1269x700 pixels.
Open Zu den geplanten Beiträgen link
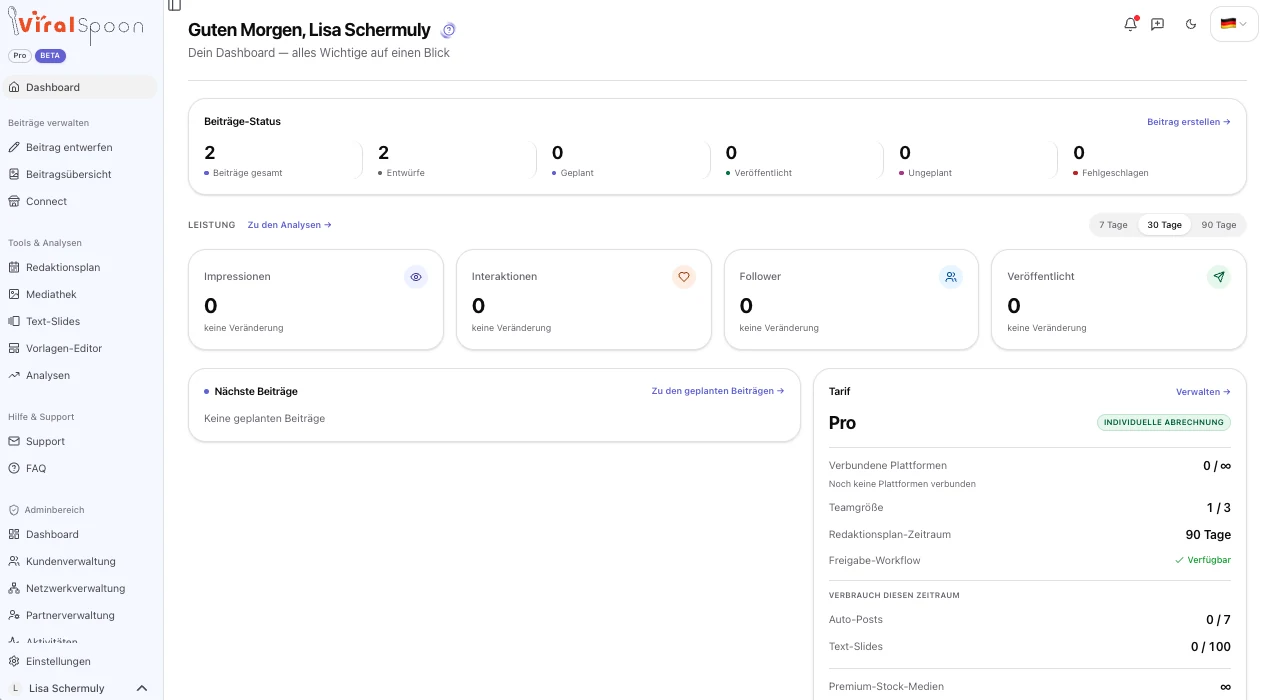tap(718, 391)
